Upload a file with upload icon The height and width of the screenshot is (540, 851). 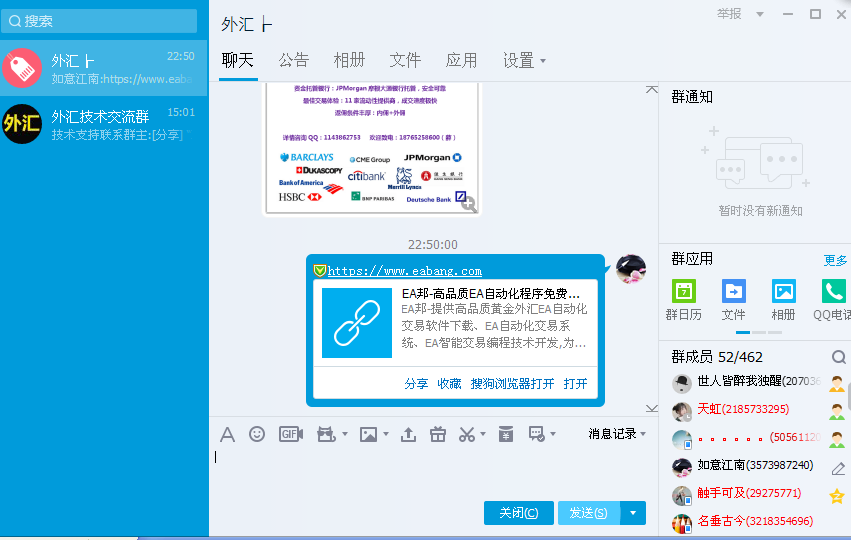coord(408,434)
